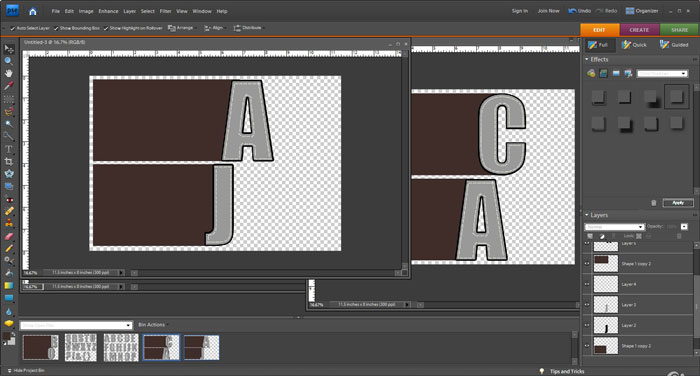Hide Layer 3 via its eye icon
700x376 pixels.
pos(587,305)
